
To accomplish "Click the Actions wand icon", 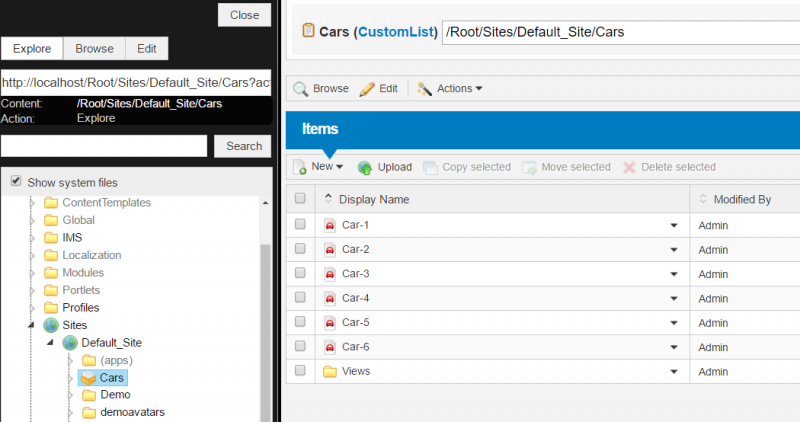I will click(424, 89).
